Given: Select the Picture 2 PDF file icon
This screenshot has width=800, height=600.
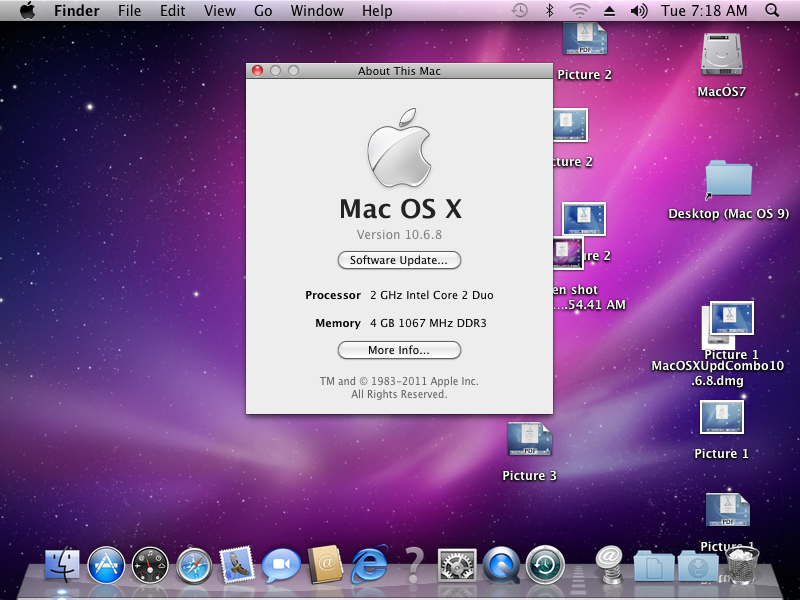Looking at the screenshot, I should pos(584,38).
